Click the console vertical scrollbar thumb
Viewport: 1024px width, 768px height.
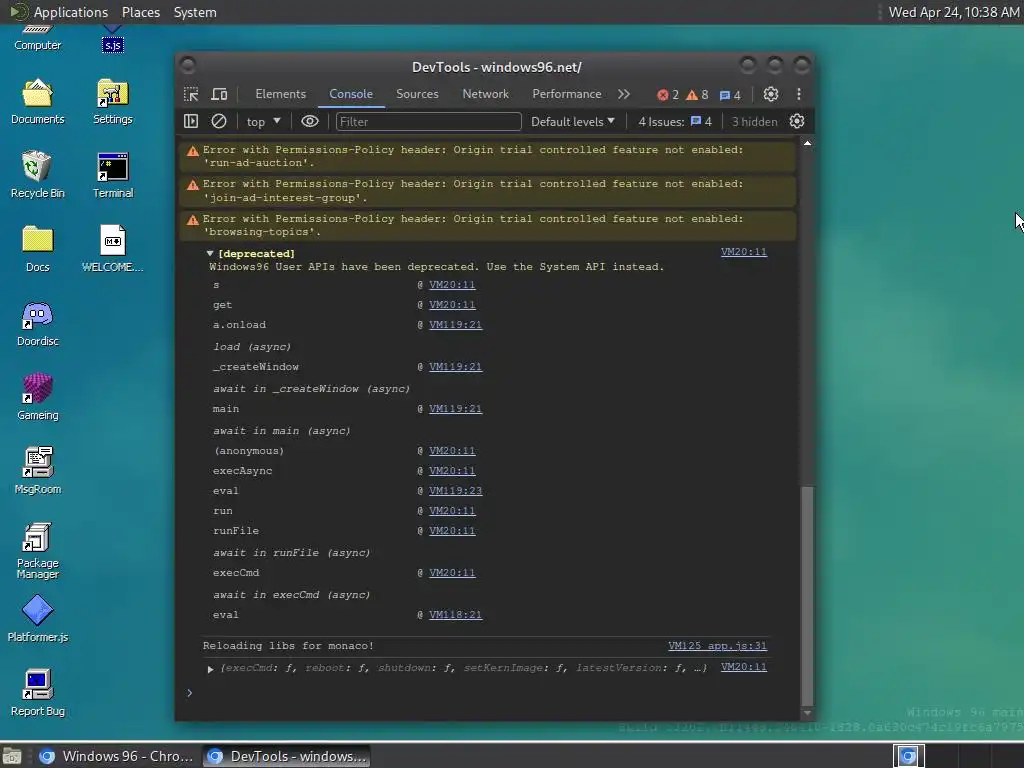pyautogui.click(x=807, y=596)
